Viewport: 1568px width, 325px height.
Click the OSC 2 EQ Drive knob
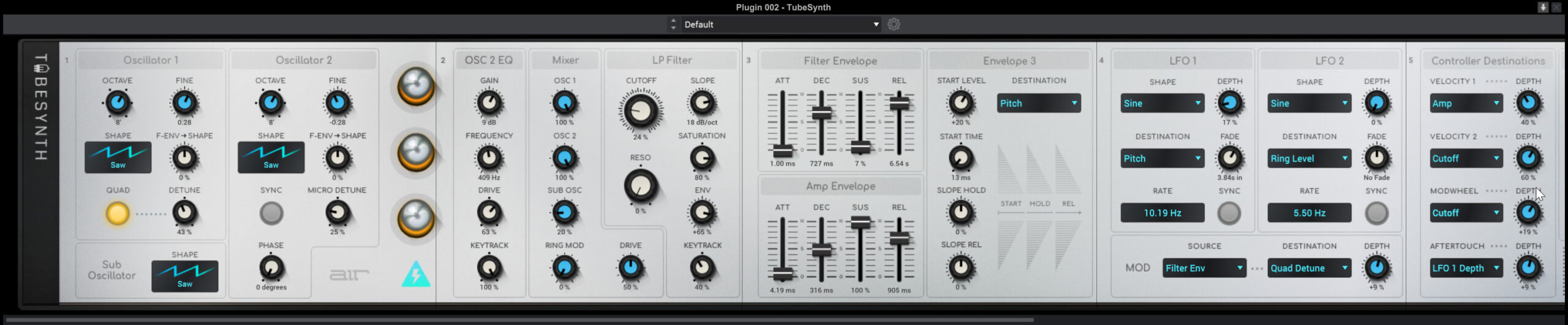pos(489,213)
